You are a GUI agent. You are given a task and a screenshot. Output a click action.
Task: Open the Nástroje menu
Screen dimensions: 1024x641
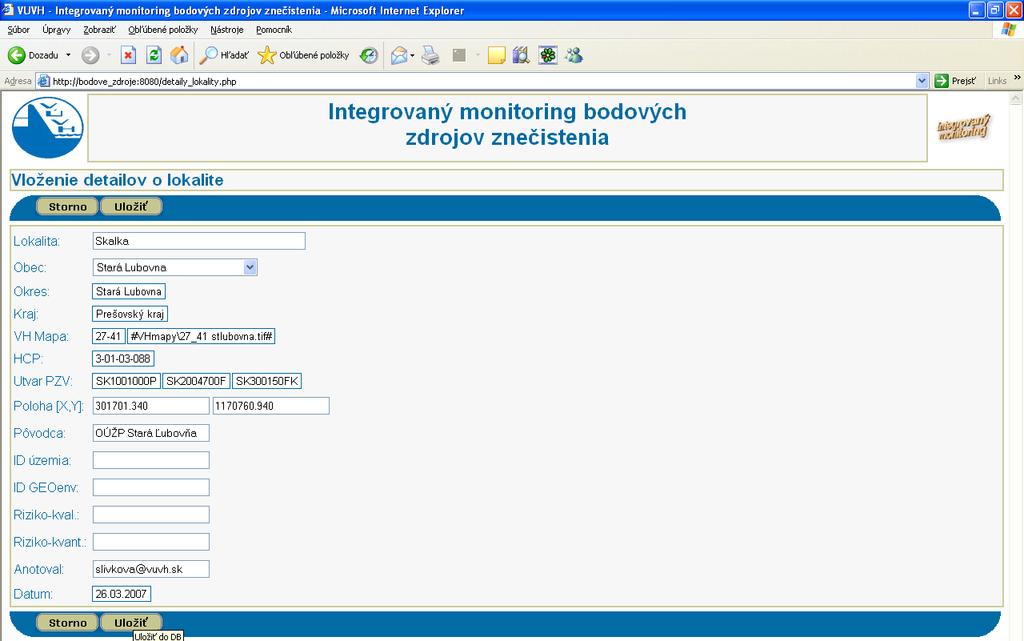tap(227, 29)
